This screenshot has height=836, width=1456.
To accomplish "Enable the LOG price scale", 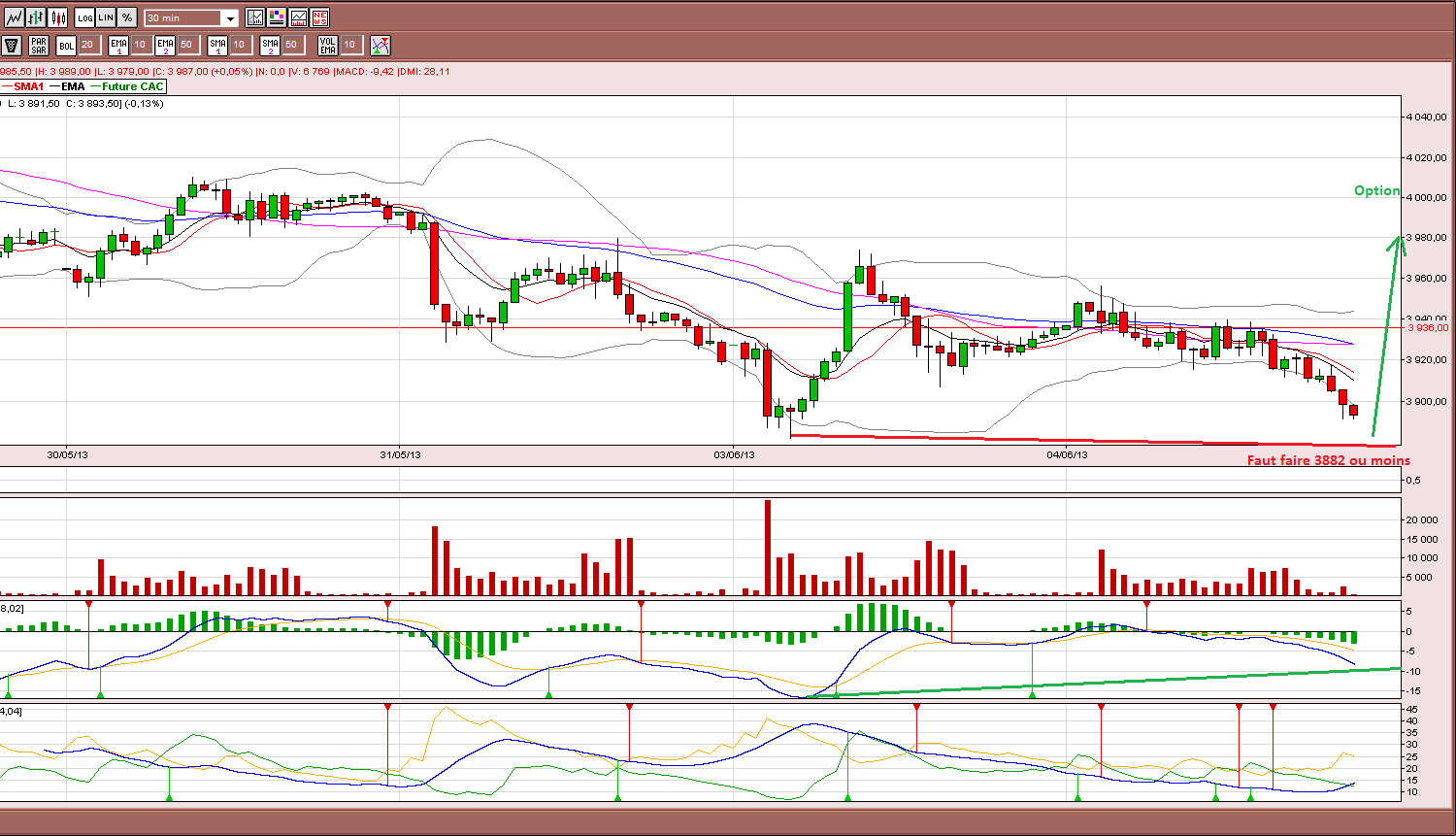I will [x=84, y=17].
